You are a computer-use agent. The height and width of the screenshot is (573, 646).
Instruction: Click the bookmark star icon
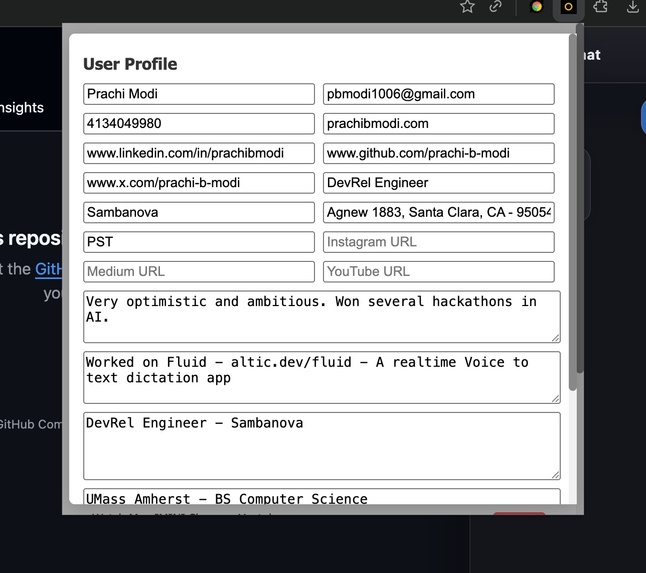(467, 6)
